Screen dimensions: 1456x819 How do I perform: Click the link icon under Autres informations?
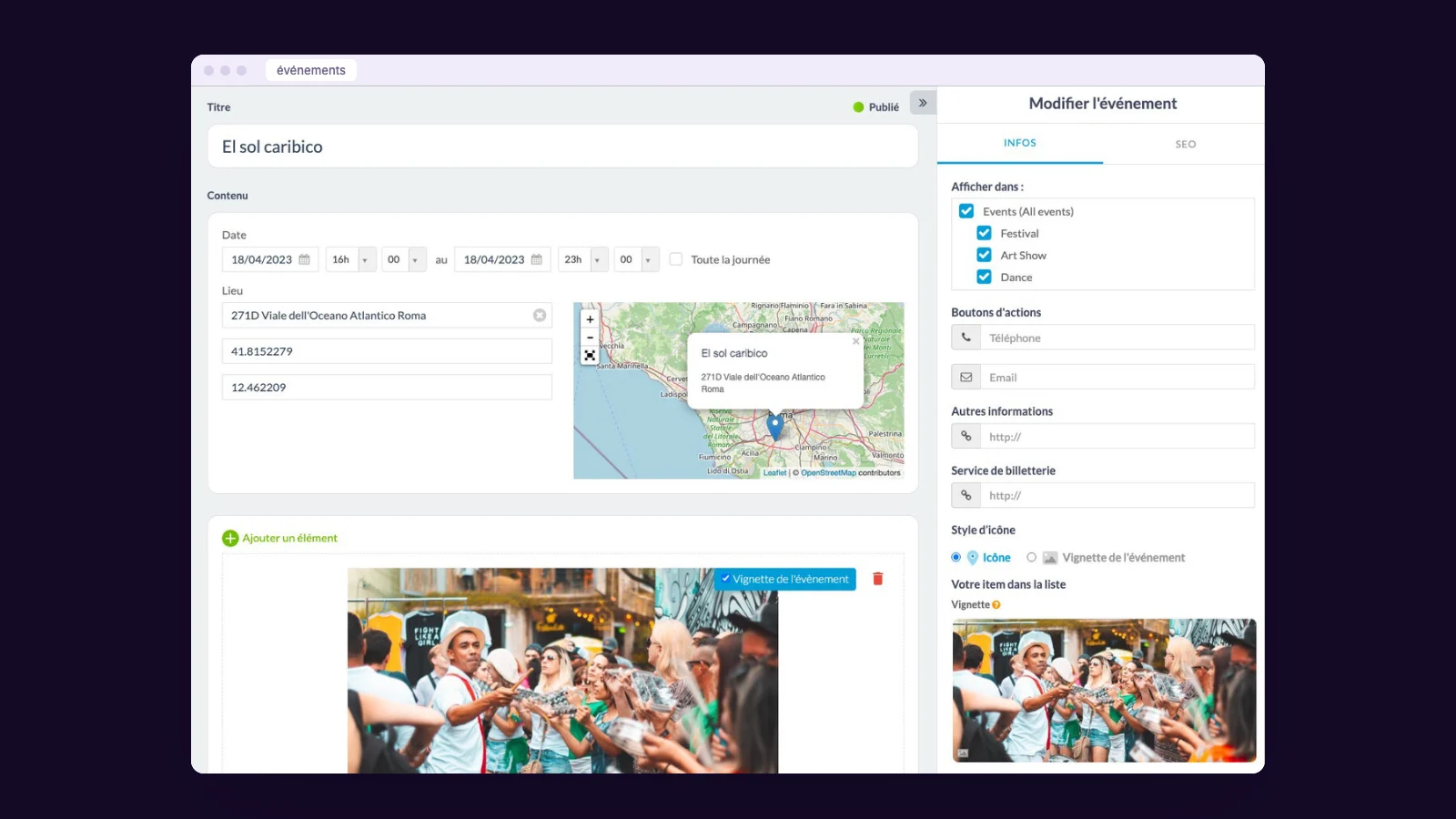[966, 437]
